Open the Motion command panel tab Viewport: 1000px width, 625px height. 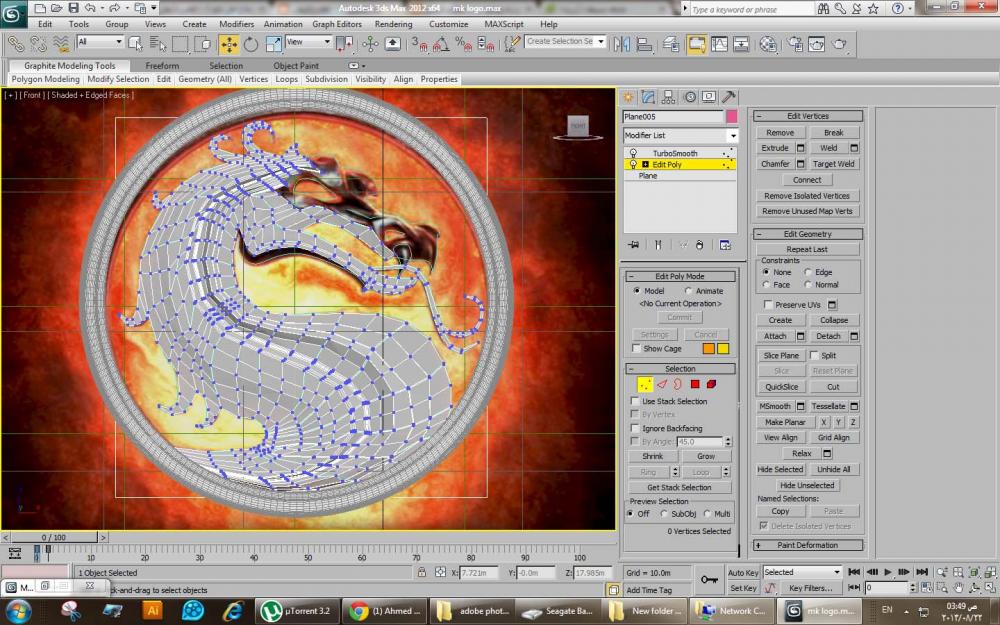click(x=689, y=97)
